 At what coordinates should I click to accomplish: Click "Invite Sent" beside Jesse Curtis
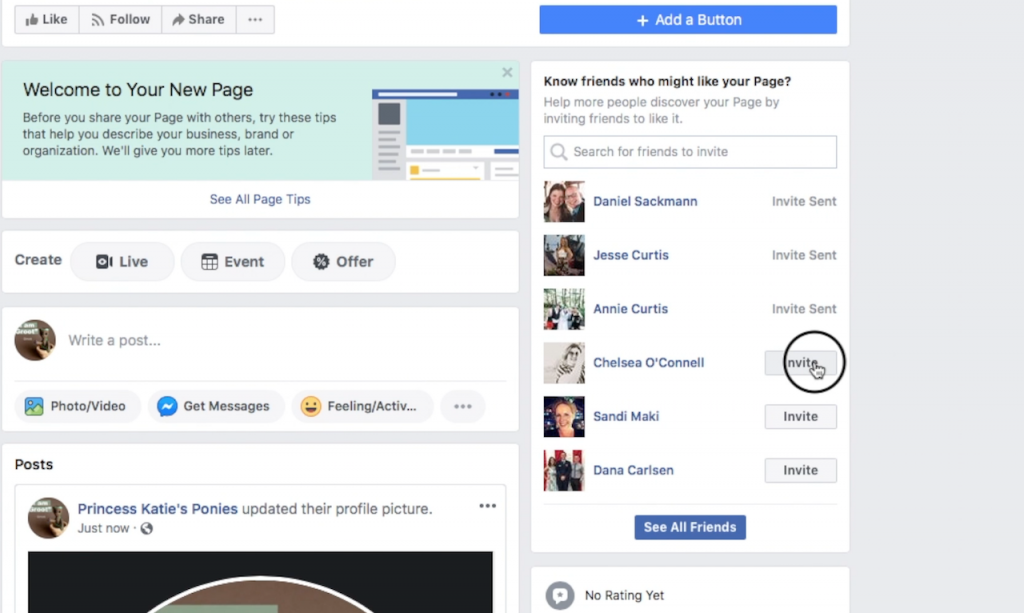[x=804, y=255]
